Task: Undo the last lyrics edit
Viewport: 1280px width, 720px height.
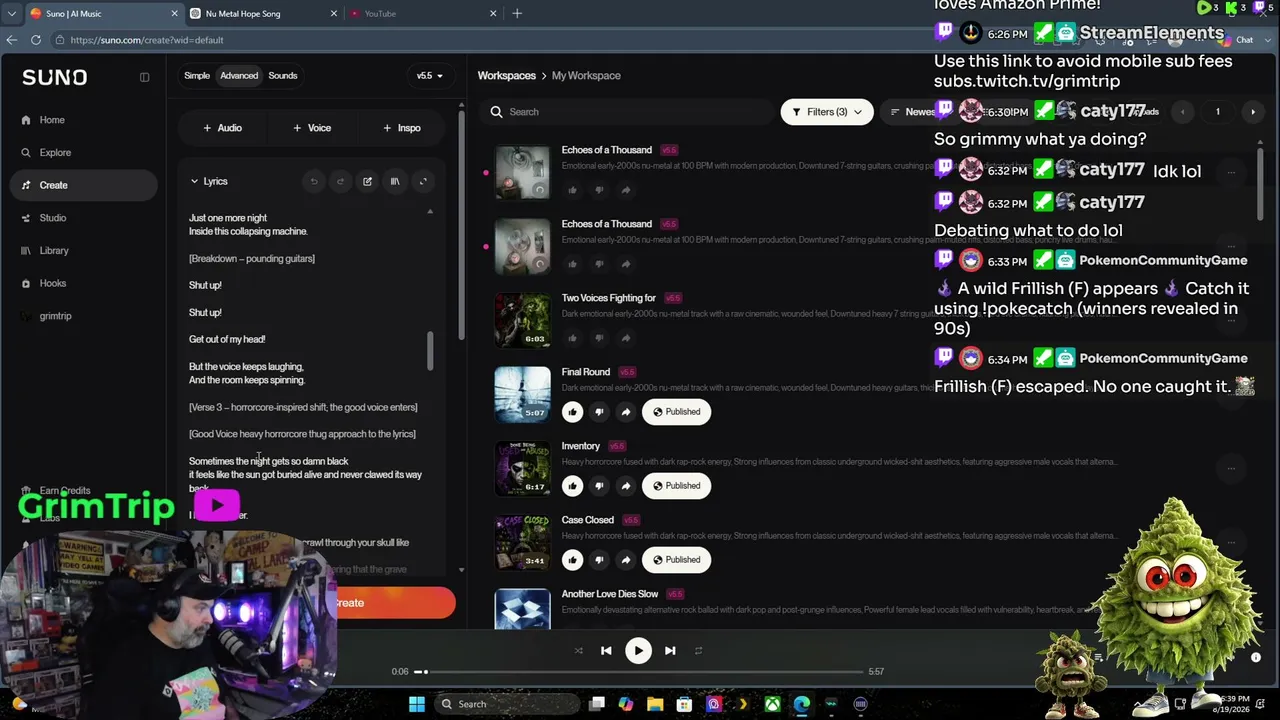Action: pyautogui.click(x=314, y=182)
